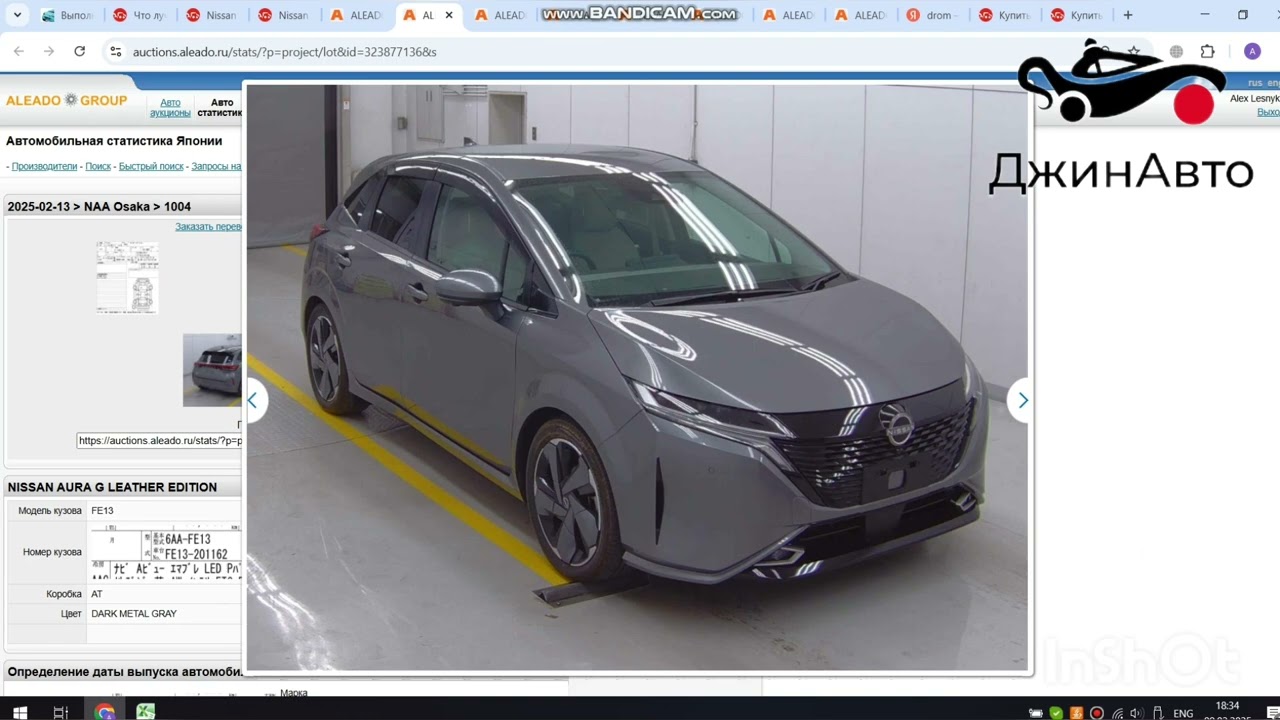Open the 'Производители' link
1280x720 pixels.
pyautogui.click(x=44, y=166)
